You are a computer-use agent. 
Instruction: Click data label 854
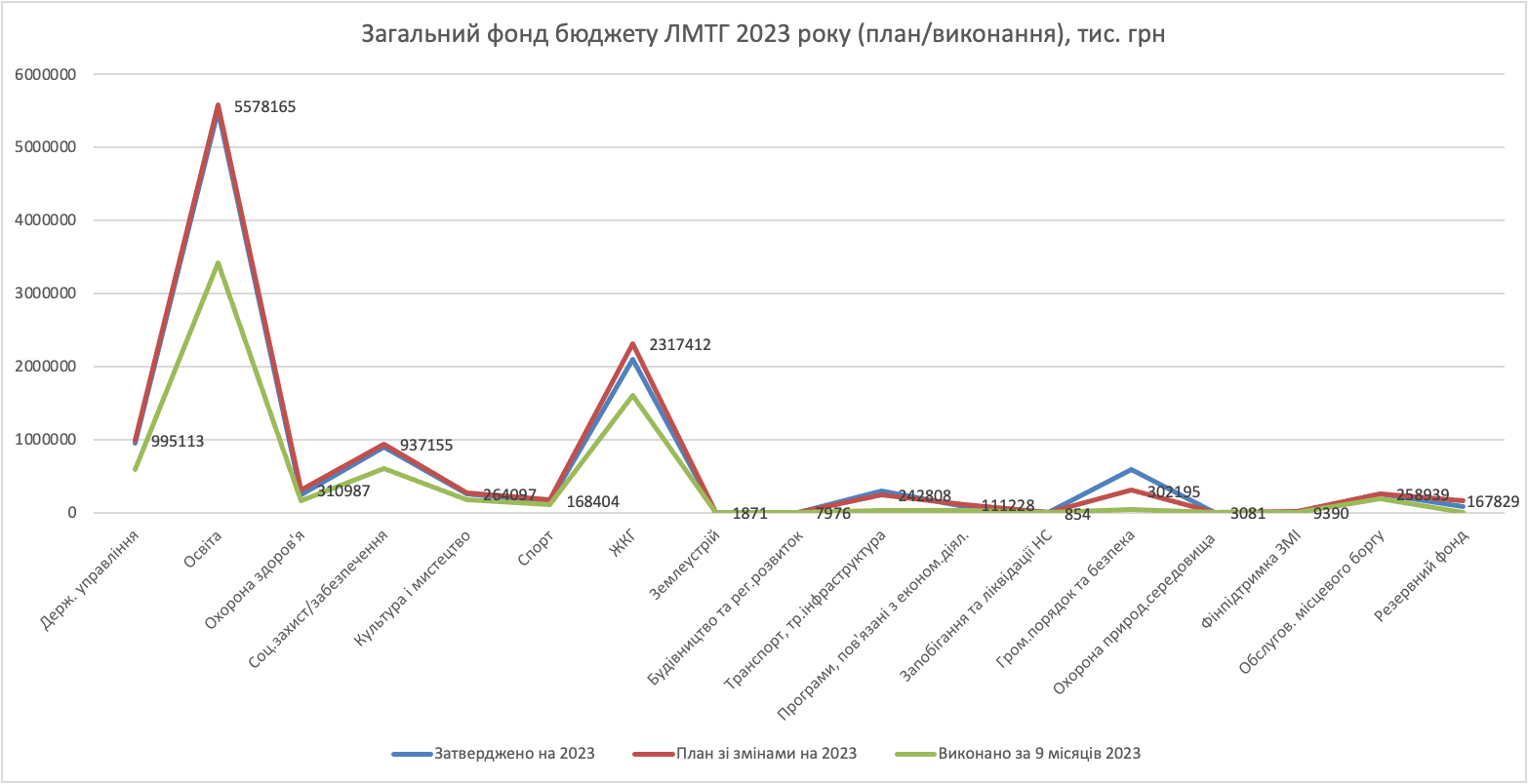coord(1077,513)
